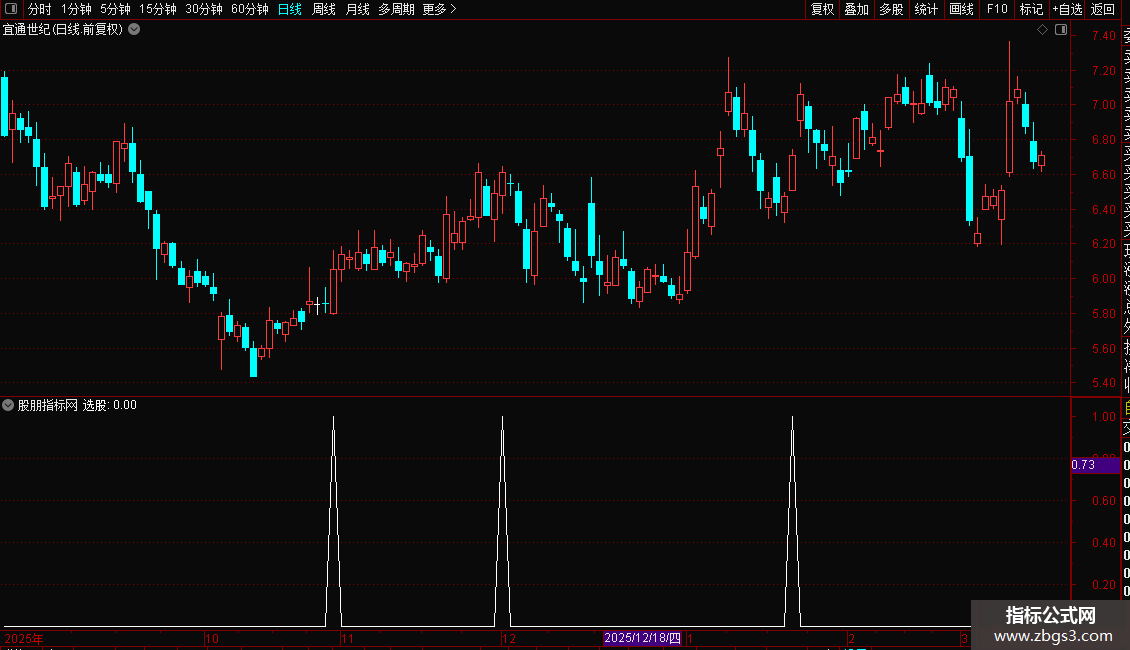
Task: Expand the 更多 more periods menu
Action: 440,9
